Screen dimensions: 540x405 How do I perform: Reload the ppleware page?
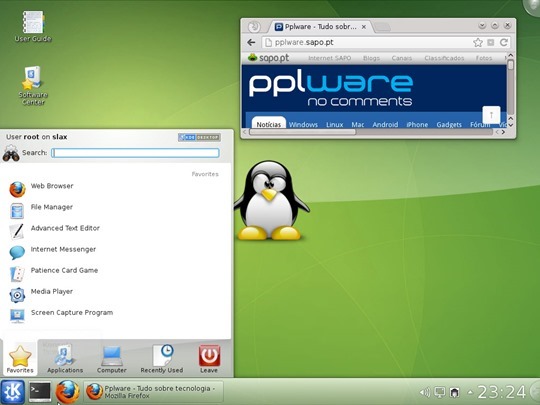coord(504,42)
